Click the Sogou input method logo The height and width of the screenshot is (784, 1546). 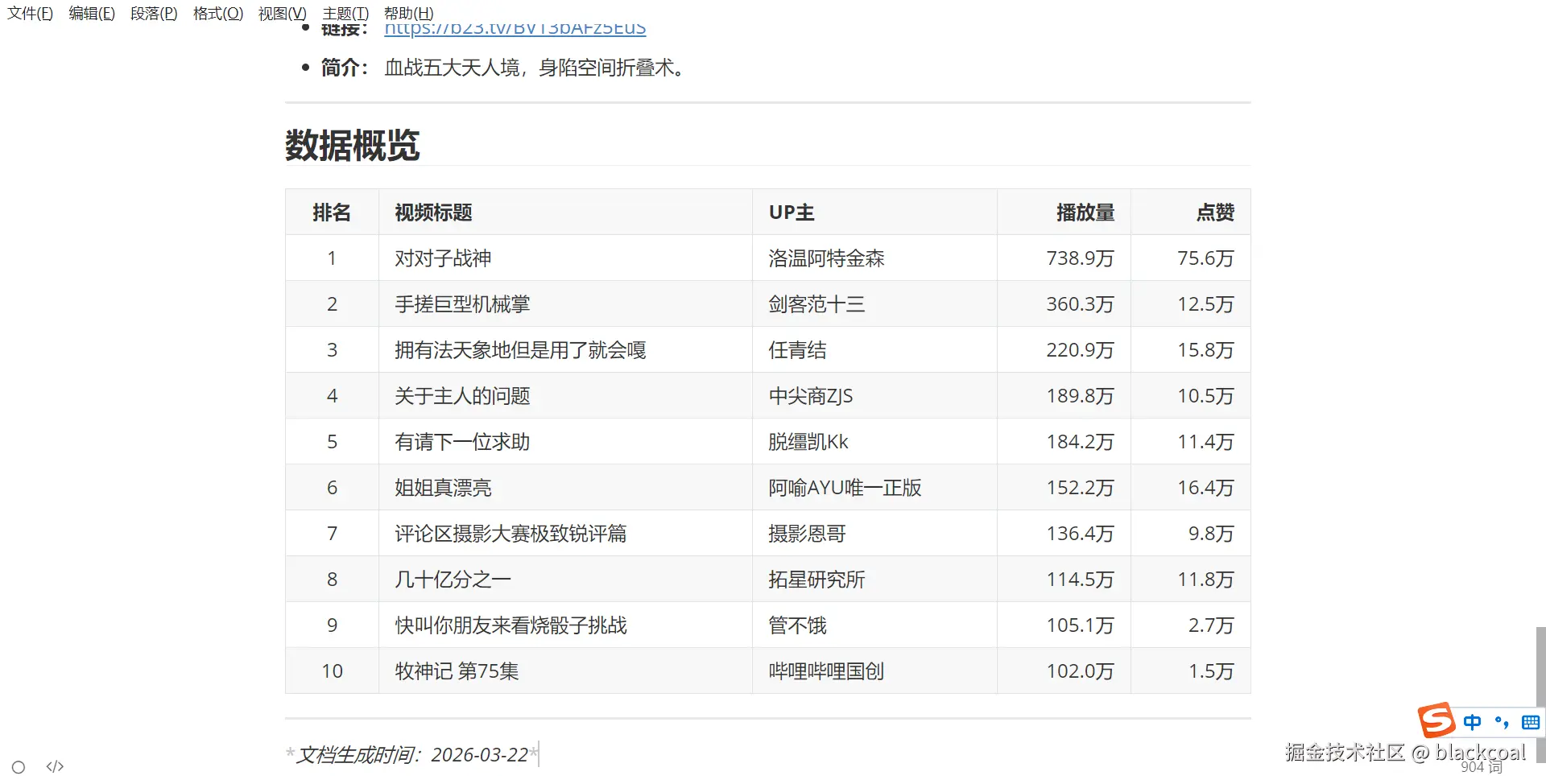1436,720
